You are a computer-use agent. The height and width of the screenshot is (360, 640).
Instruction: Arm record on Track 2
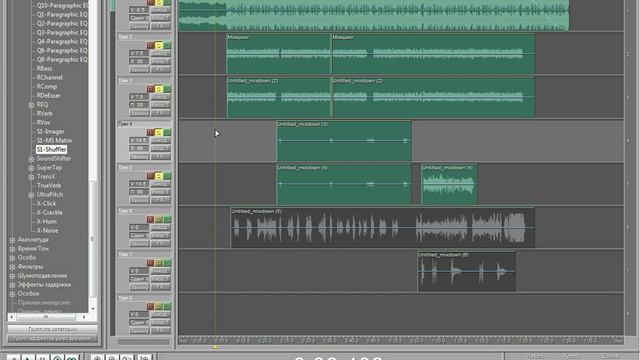click(x=150, y=45)
